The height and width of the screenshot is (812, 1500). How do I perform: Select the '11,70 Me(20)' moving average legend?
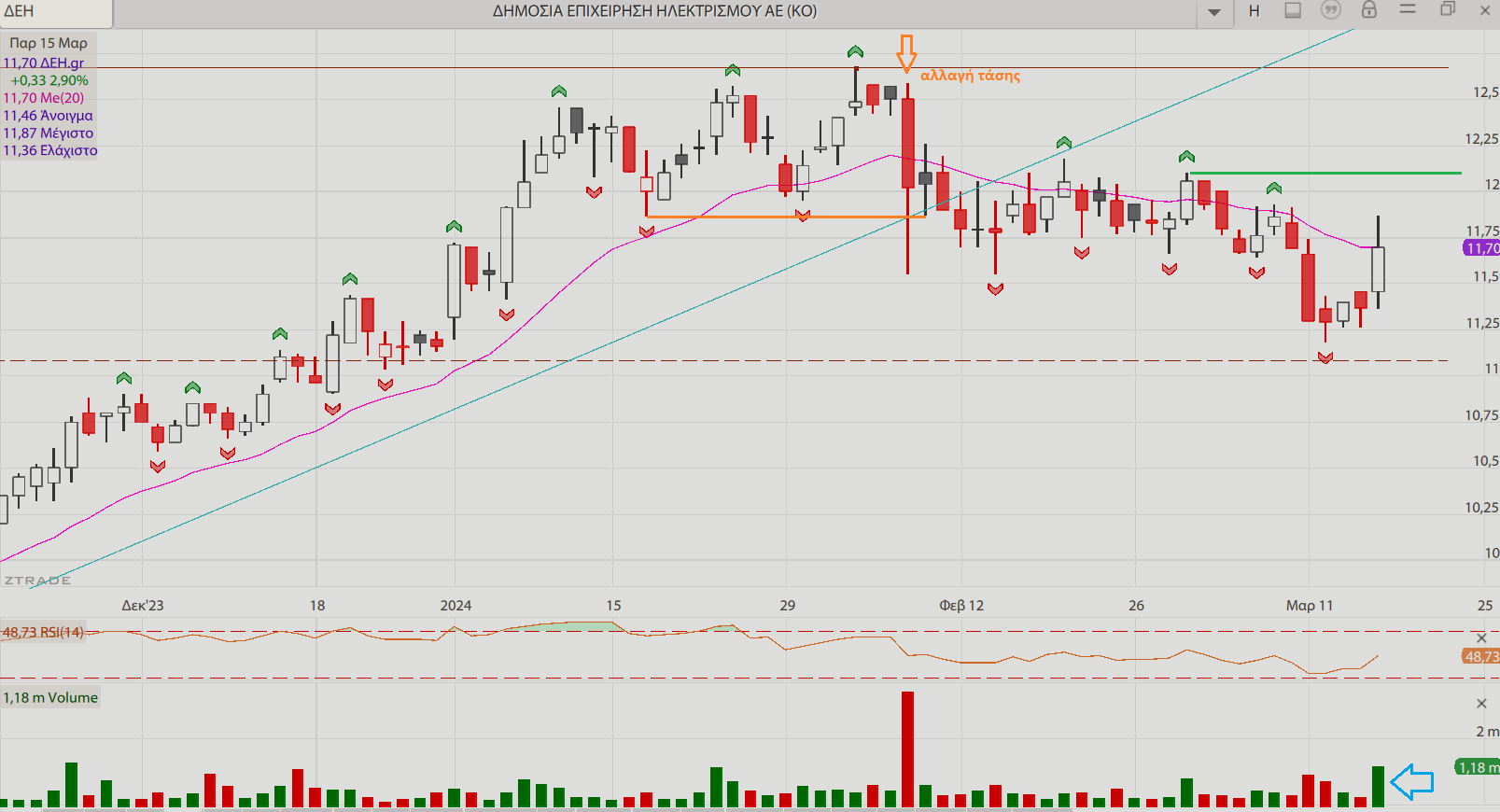point(44,97)
